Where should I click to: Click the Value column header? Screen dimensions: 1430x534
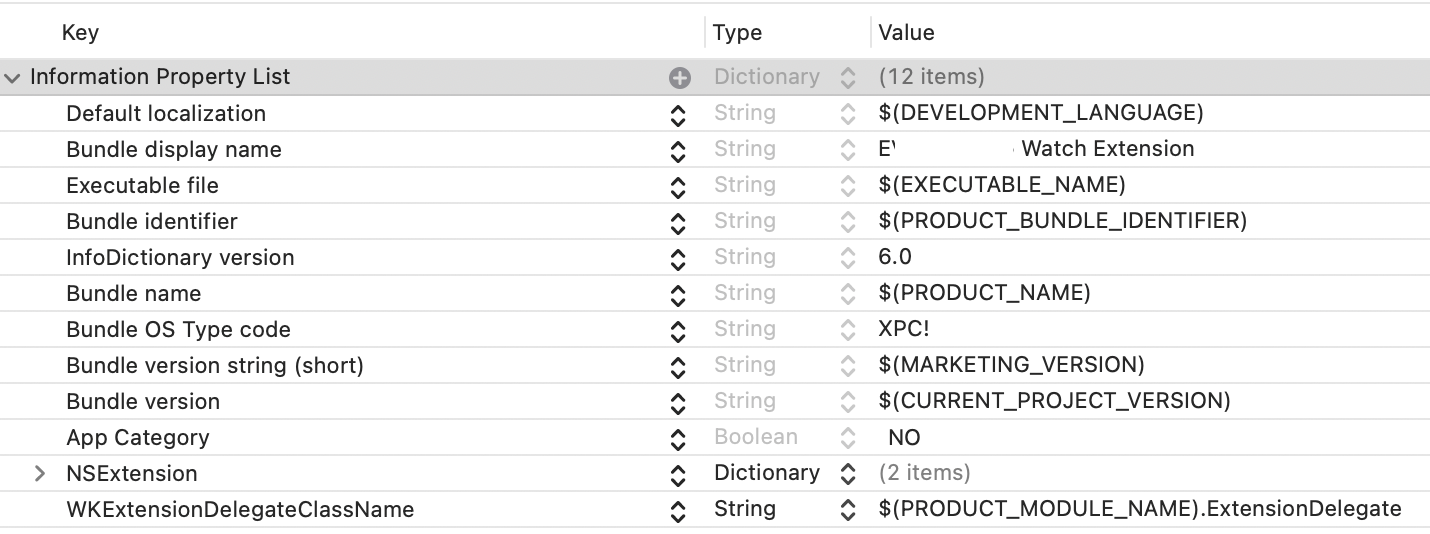(x=906, y=33)
